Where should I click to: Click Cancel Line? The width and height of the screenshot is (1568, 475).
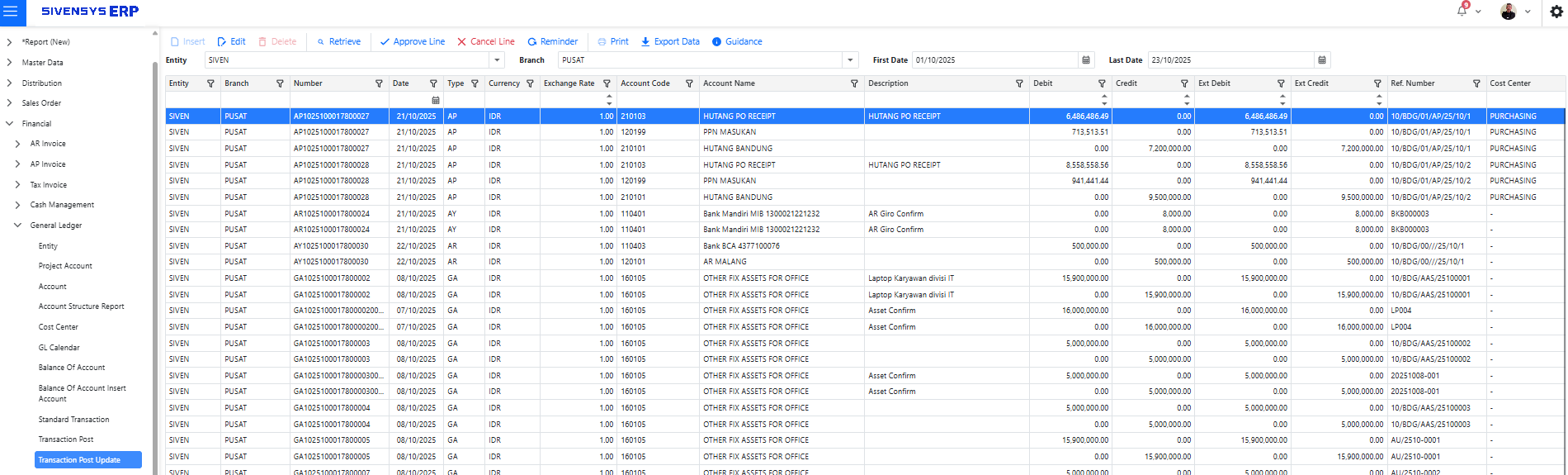tap(486, 41)
